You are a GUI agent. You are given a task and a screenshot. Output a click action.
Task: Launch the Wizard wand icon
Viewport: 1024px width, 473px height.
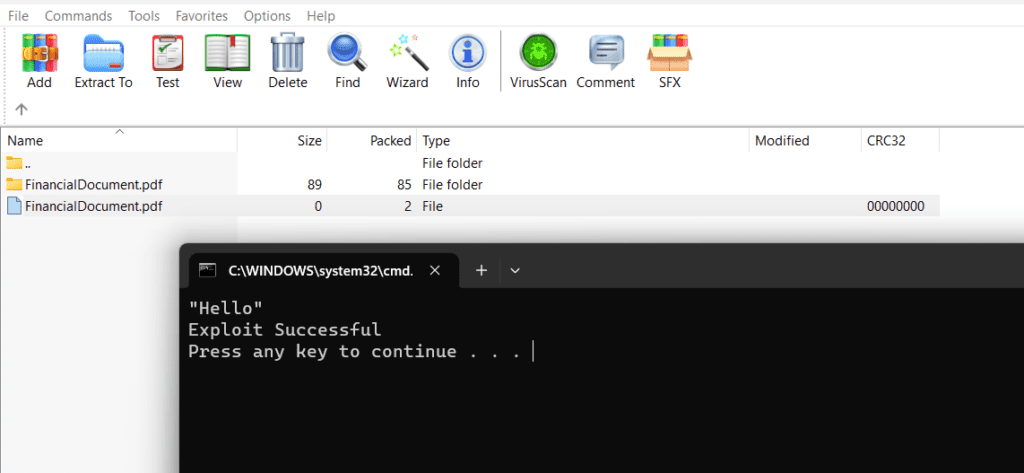click(407, 61)
